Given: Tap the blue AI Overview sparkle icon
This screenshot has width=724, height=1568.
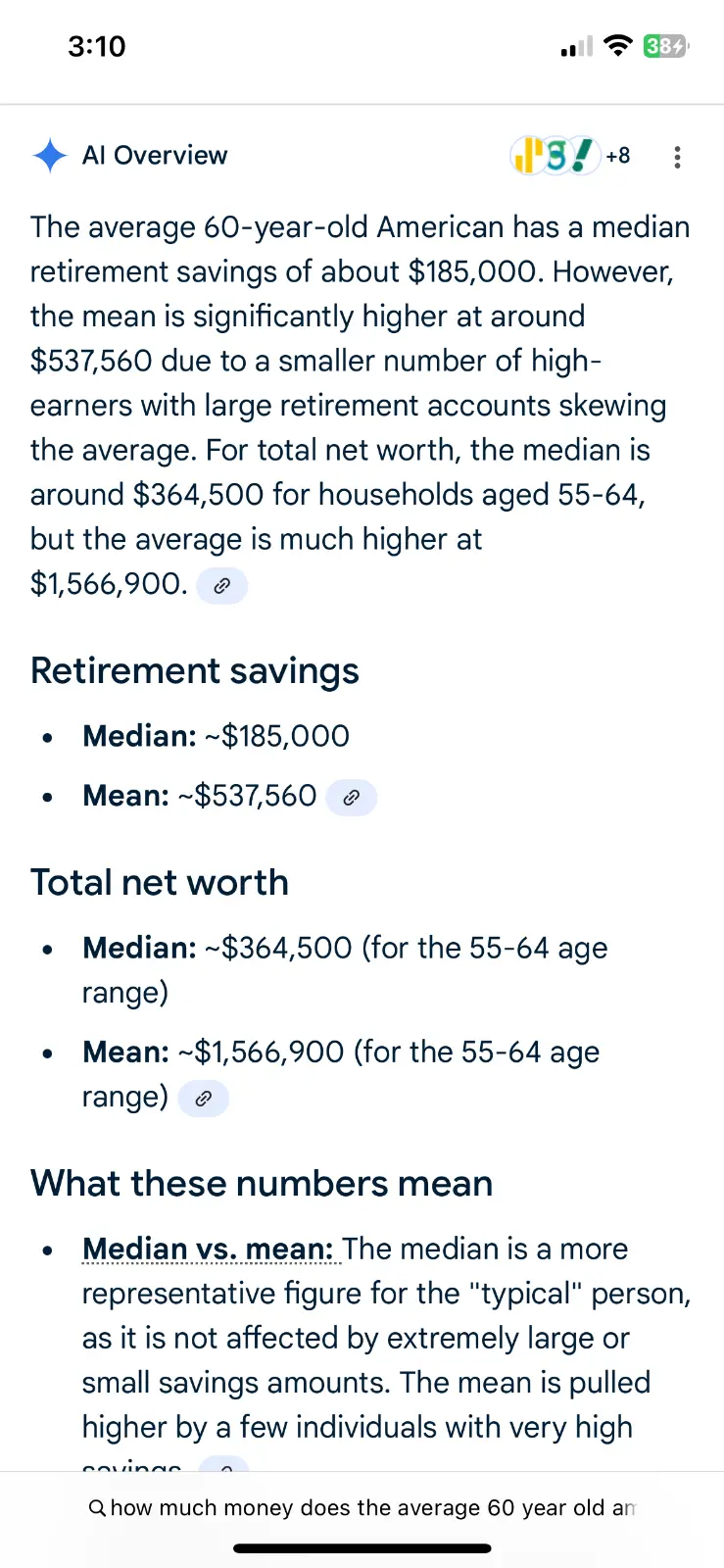Looking at the screenshot, I should coord(50,156).
